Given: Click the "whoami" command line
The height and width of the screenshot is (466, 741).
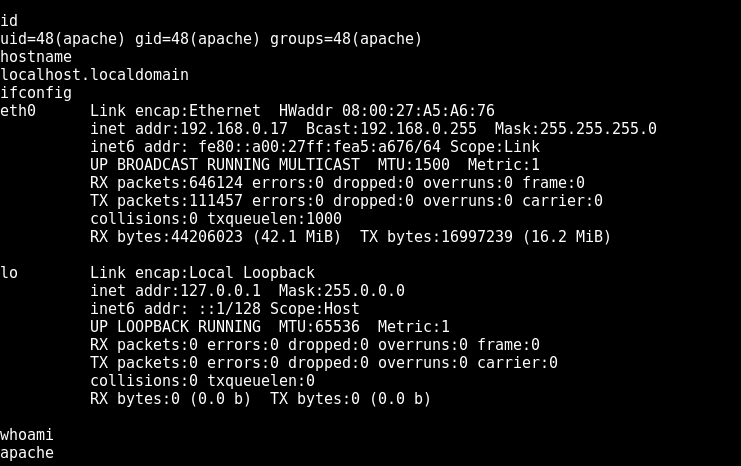Looking at the screenshot, I should [x=27, y=435].
